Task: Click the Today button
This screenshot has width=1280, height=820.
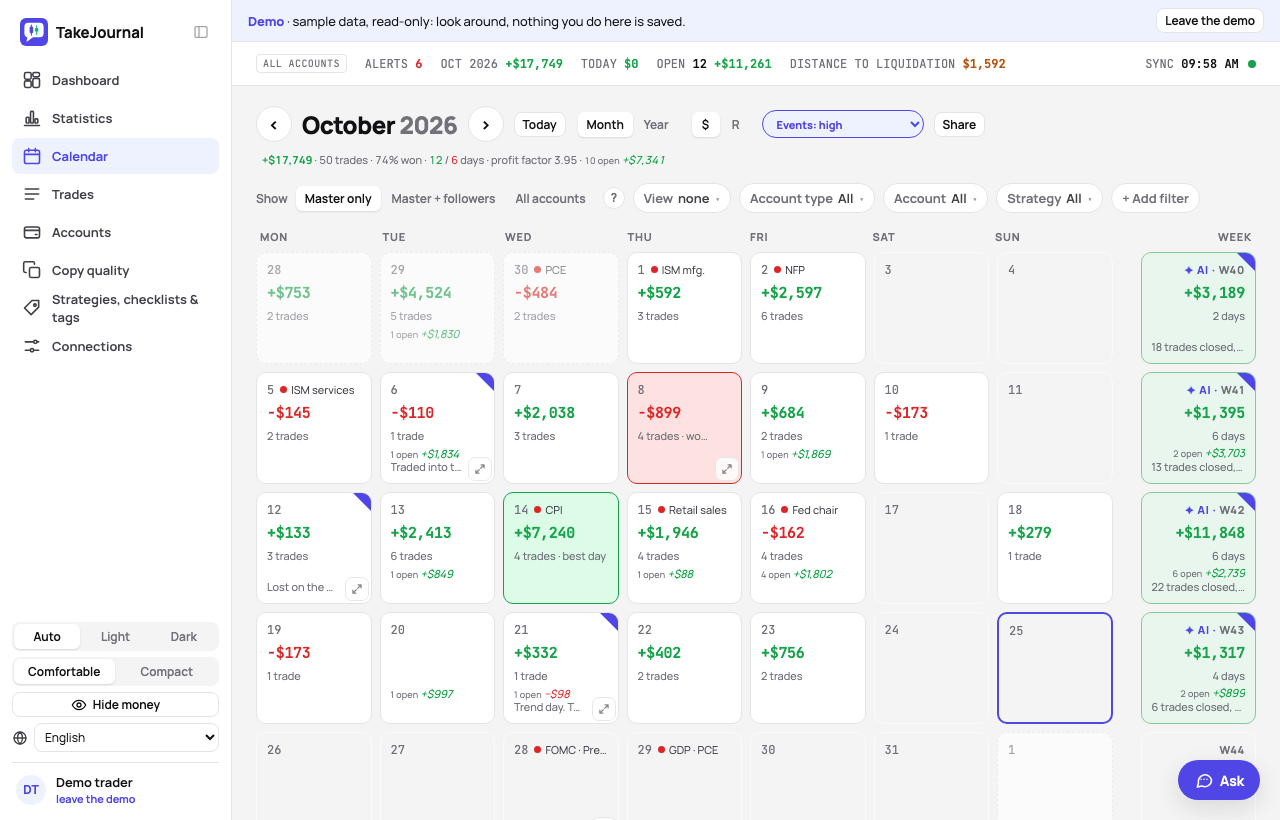Action: click(x=539, y=125)
